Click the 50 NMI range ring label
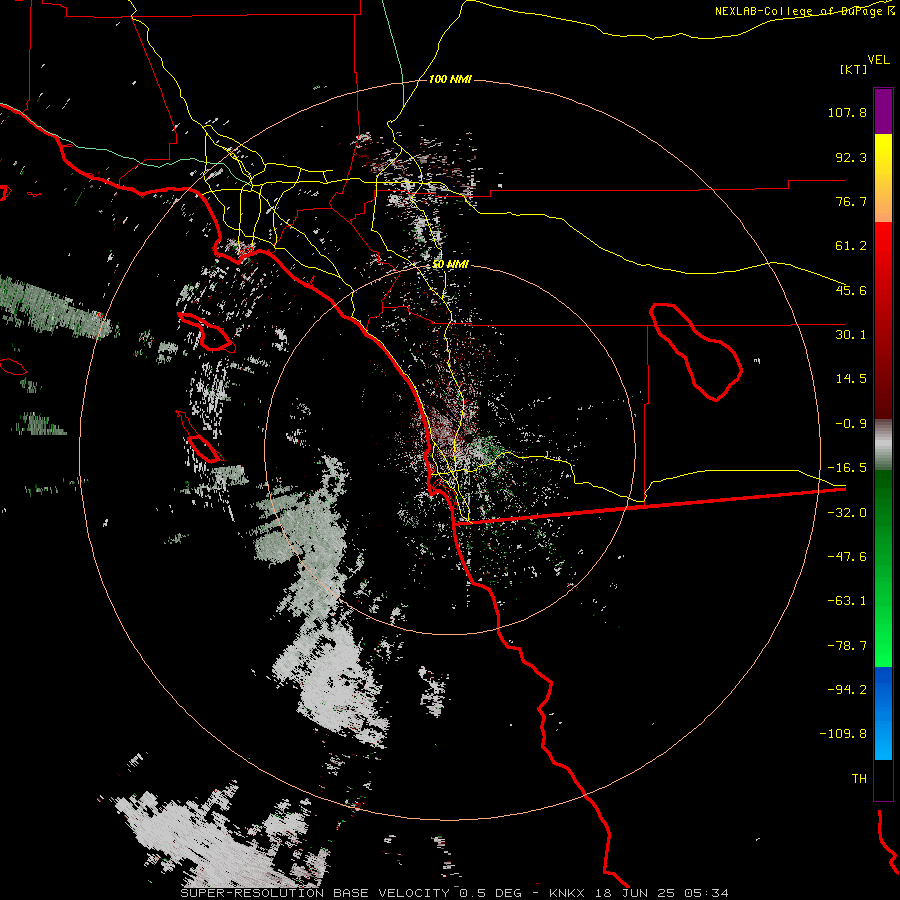Image resolution: width=900 pixels, height=900 pixels. coord(450,264)
